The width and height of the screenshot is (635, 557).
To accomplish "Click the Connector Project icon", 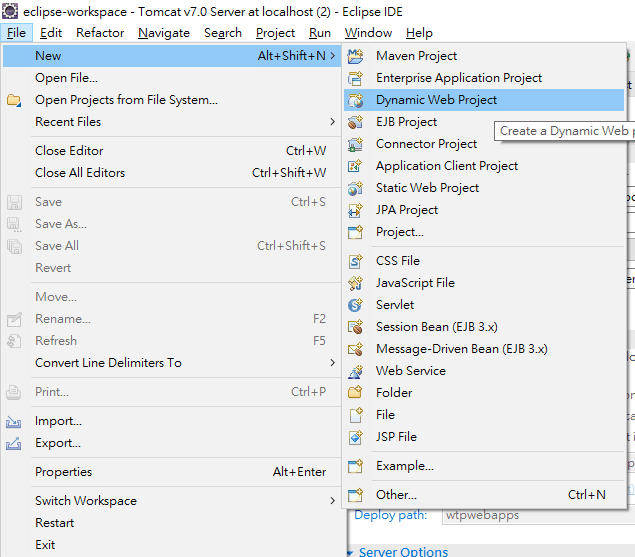I will pos(356,144).
